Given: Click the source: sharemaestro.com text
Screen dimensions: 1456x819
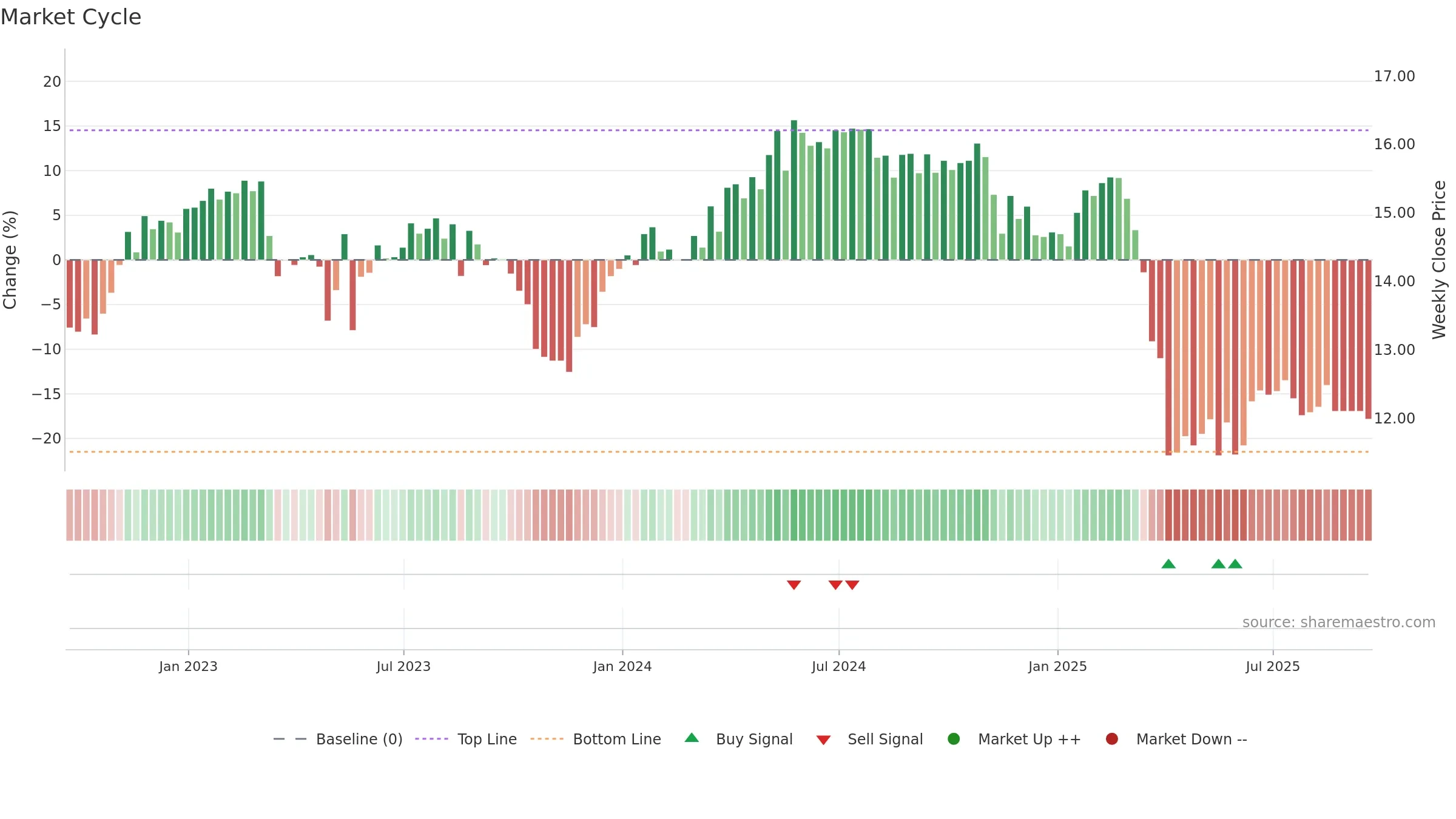Looking at the screenshot, I should (1339, 622).
